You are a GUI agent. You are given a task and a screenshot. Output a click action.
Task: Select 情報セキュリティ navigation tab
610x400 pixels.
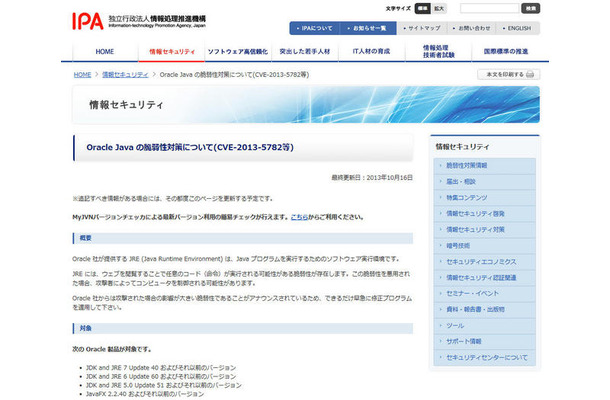pos(172,51)
